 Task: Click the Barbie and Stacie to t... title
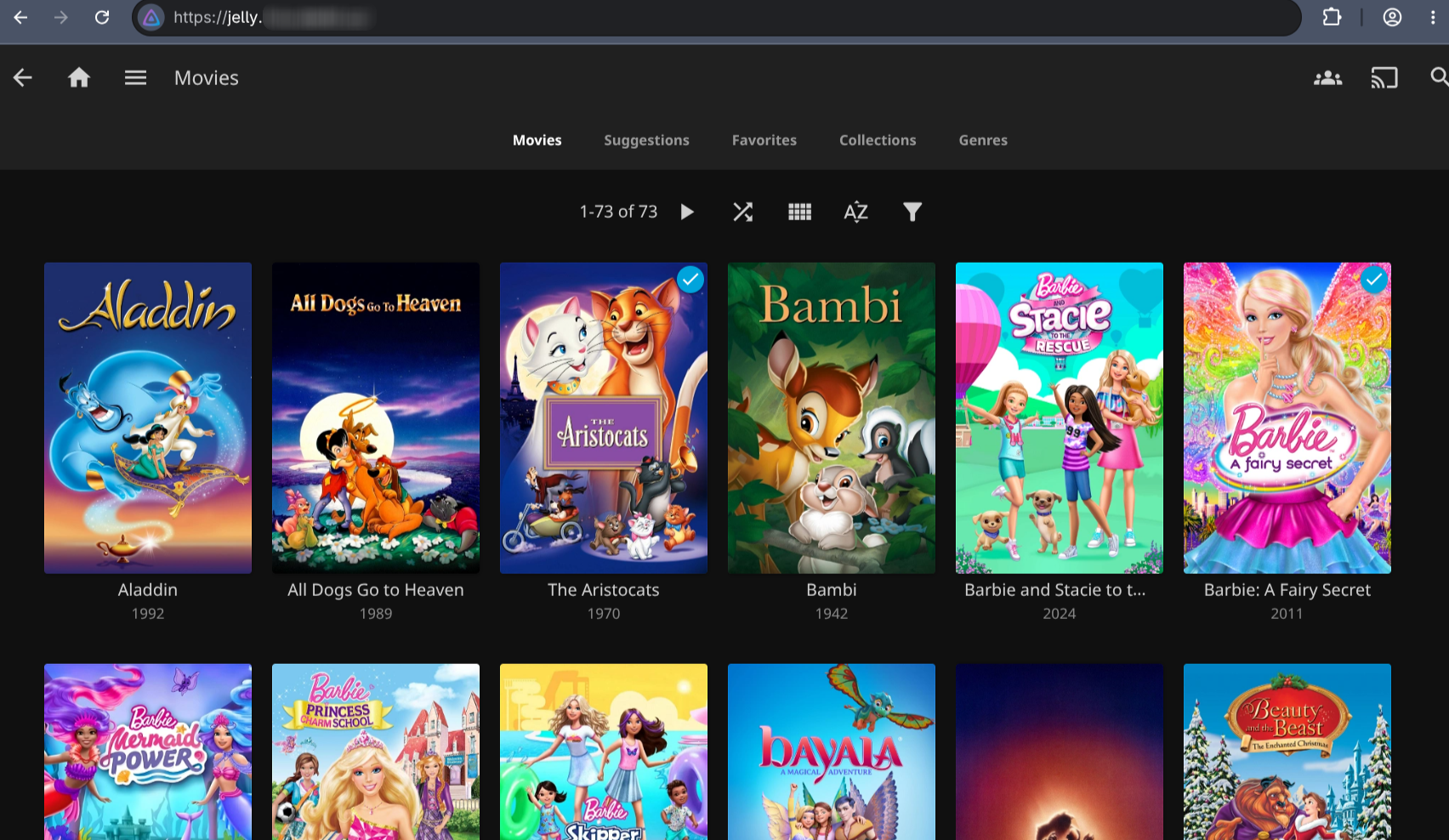[x=1055, y=590]
